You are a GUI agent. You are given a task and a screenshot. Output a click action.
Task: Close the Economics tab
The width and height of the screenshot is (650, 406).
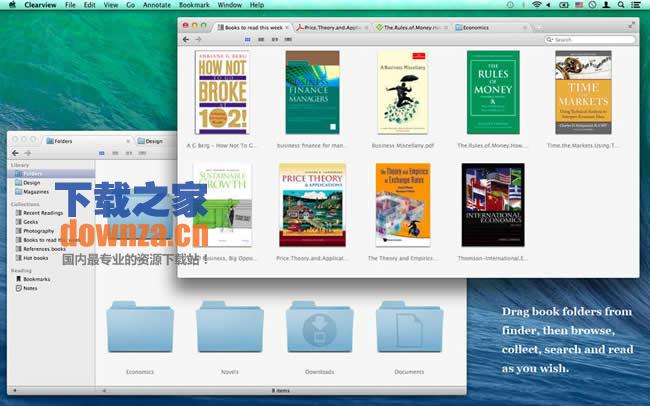coord(525,28)
